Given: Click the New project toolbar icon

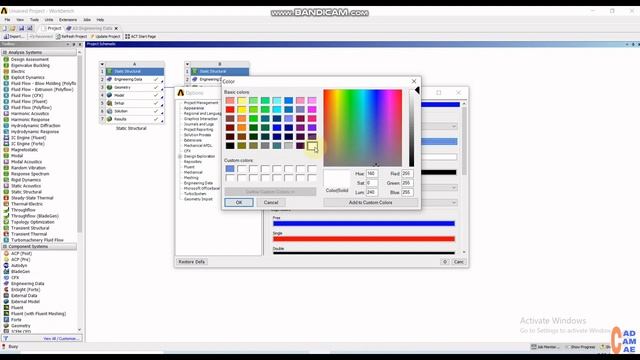Looking at the screenshot, I should click(x=4, y=28).
